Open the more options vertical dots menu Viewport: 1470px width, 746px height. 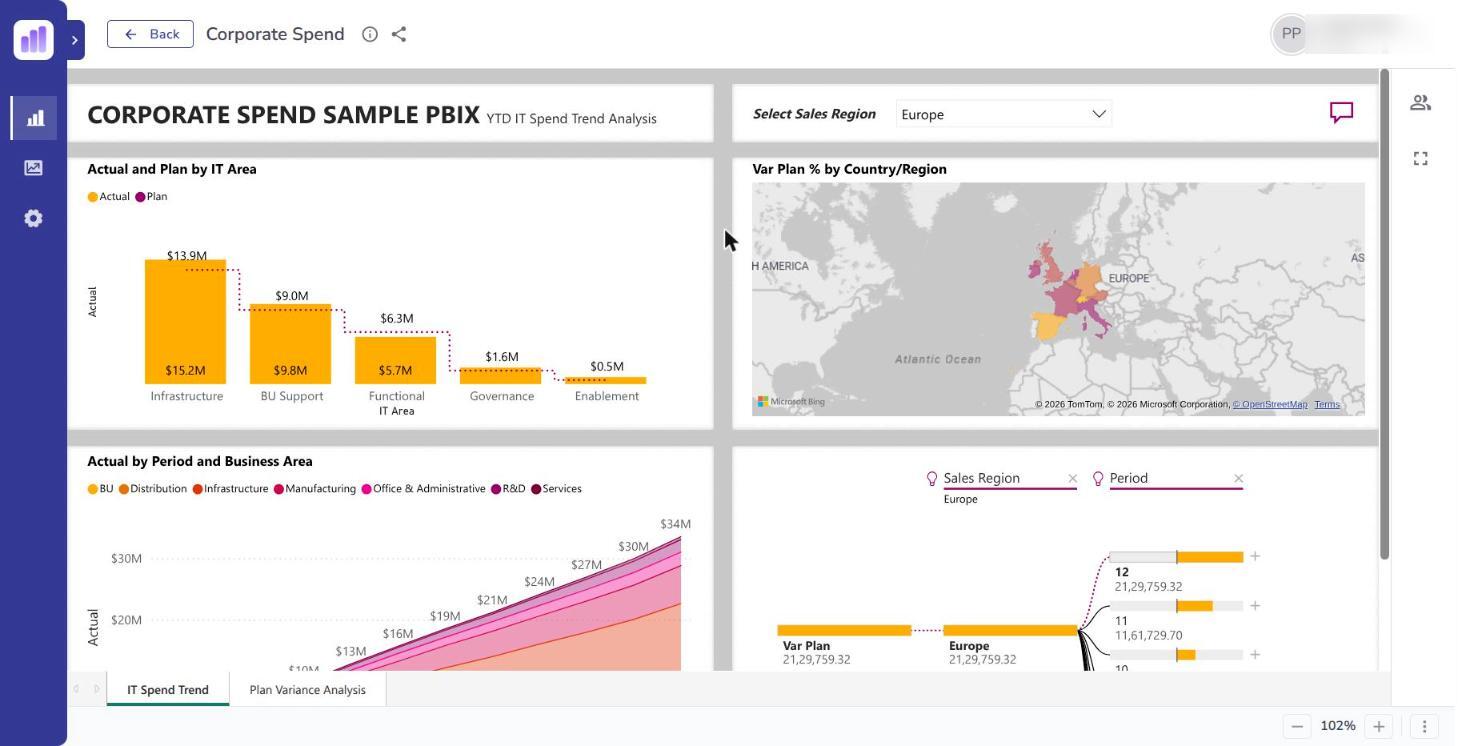click(1424, 726)
